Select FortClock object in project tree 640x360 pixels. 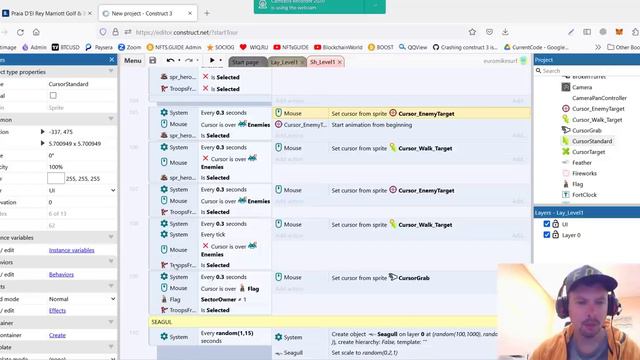584,195
